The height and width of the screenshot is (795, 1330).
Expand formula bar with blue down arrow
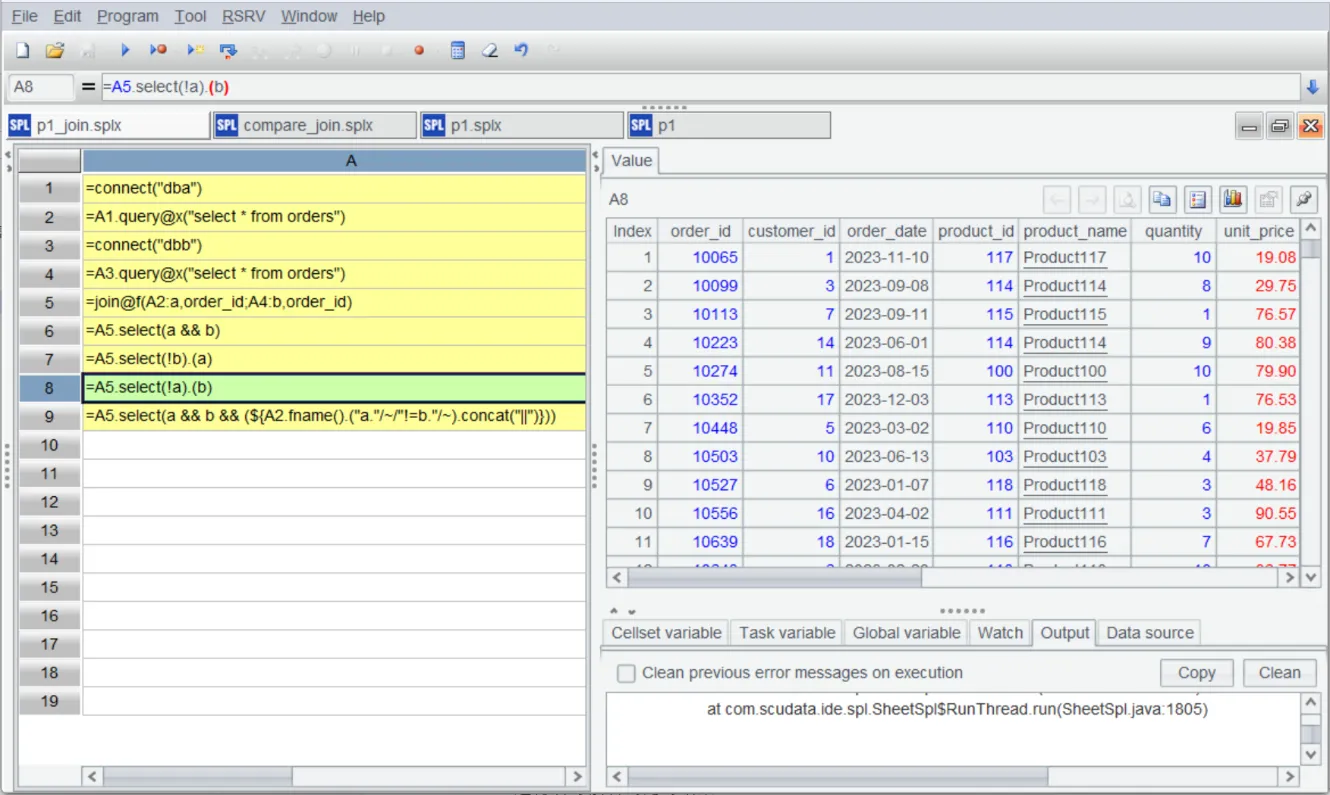pos(1313,88)
